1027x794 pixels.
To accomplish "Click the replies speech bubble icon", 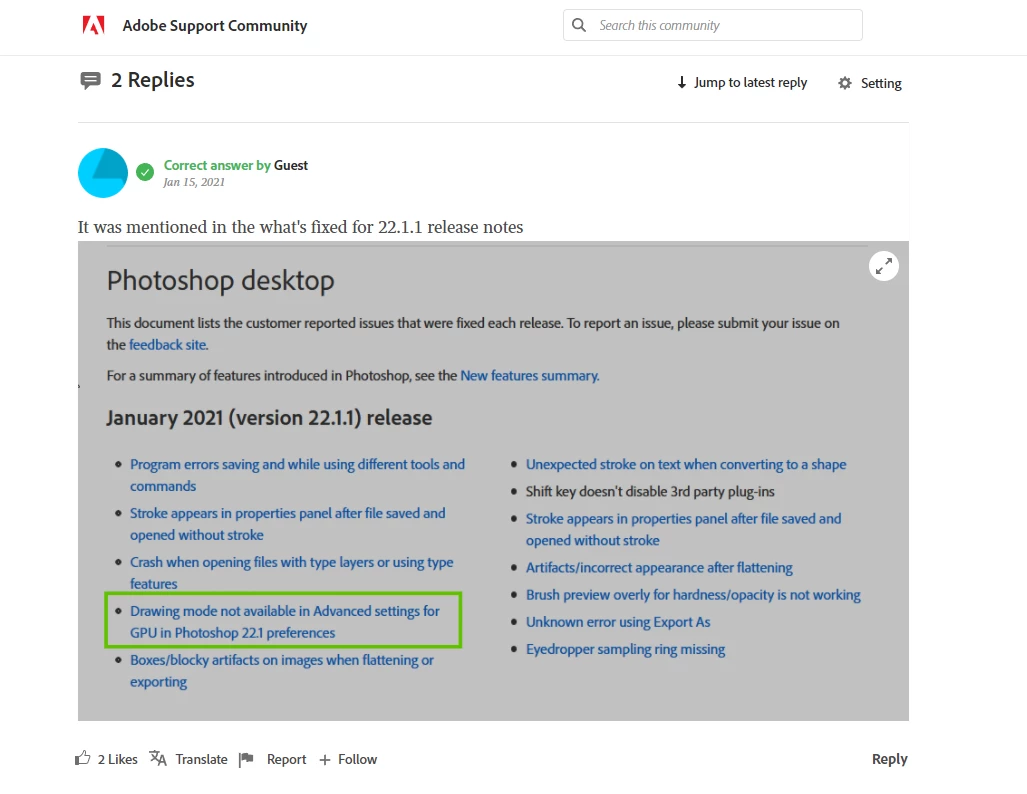I will coord(90,81).
